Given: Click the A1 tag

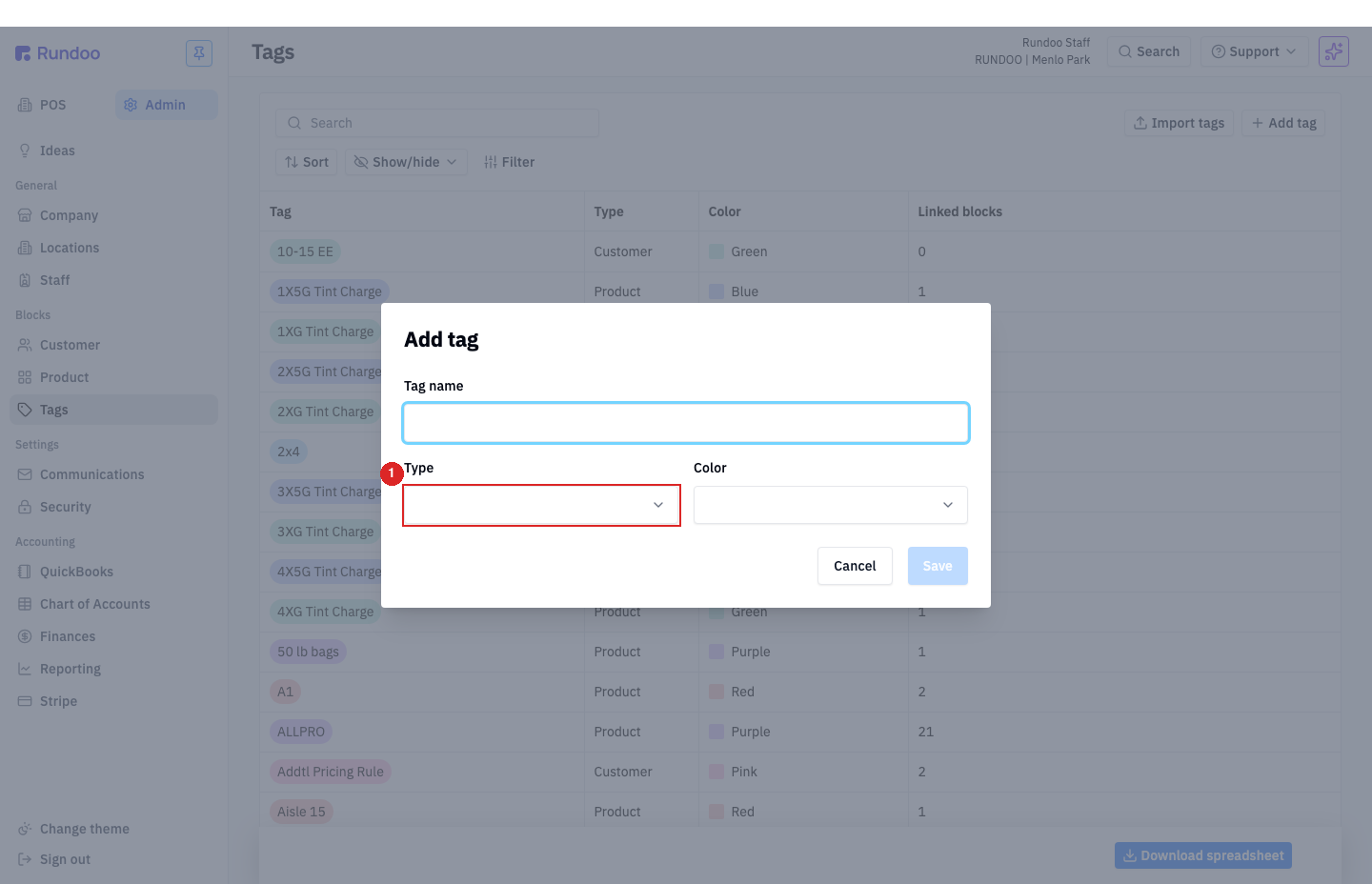Looking at the screenshot, I should coord(285,692).
